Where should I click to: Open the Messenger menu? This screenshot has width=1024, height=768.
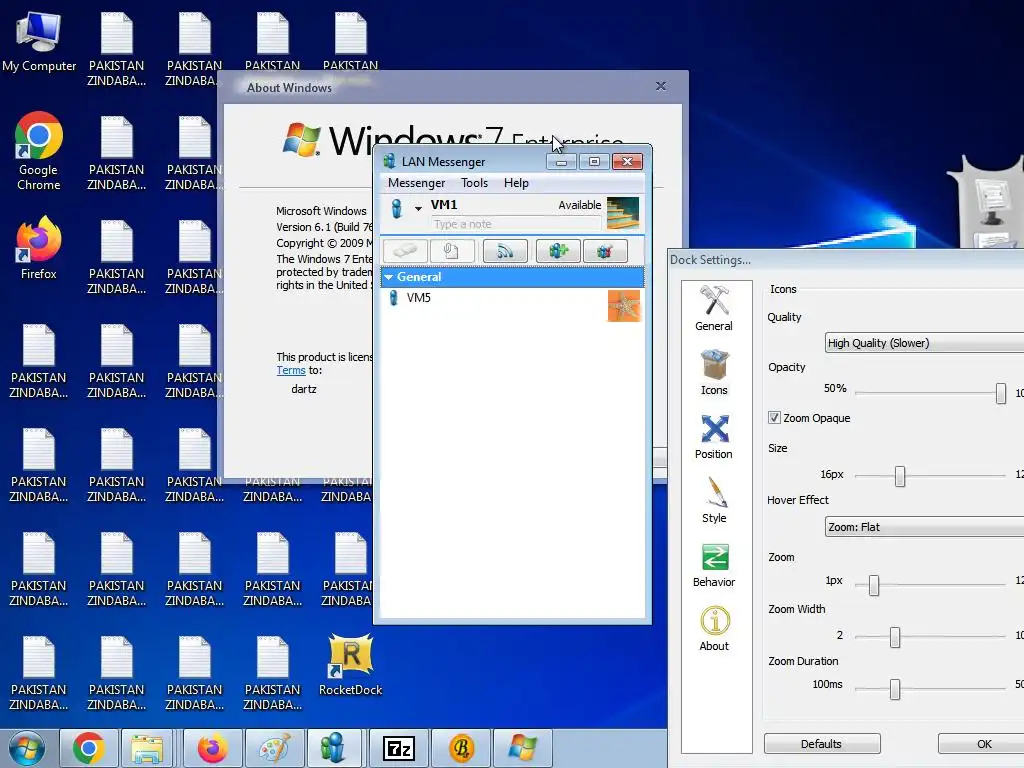[x=417, y=183]
